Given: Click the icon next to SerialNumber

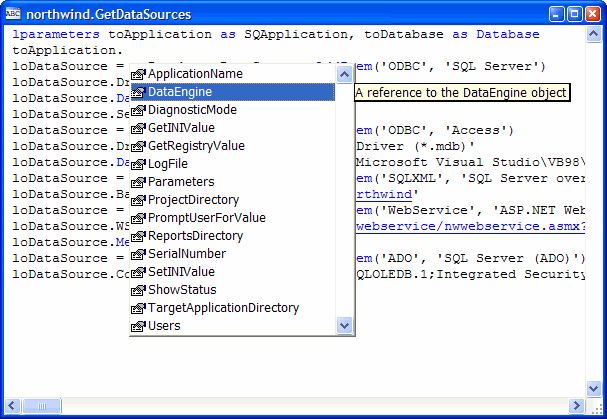Looking at the screenshot, I should 139,254.
